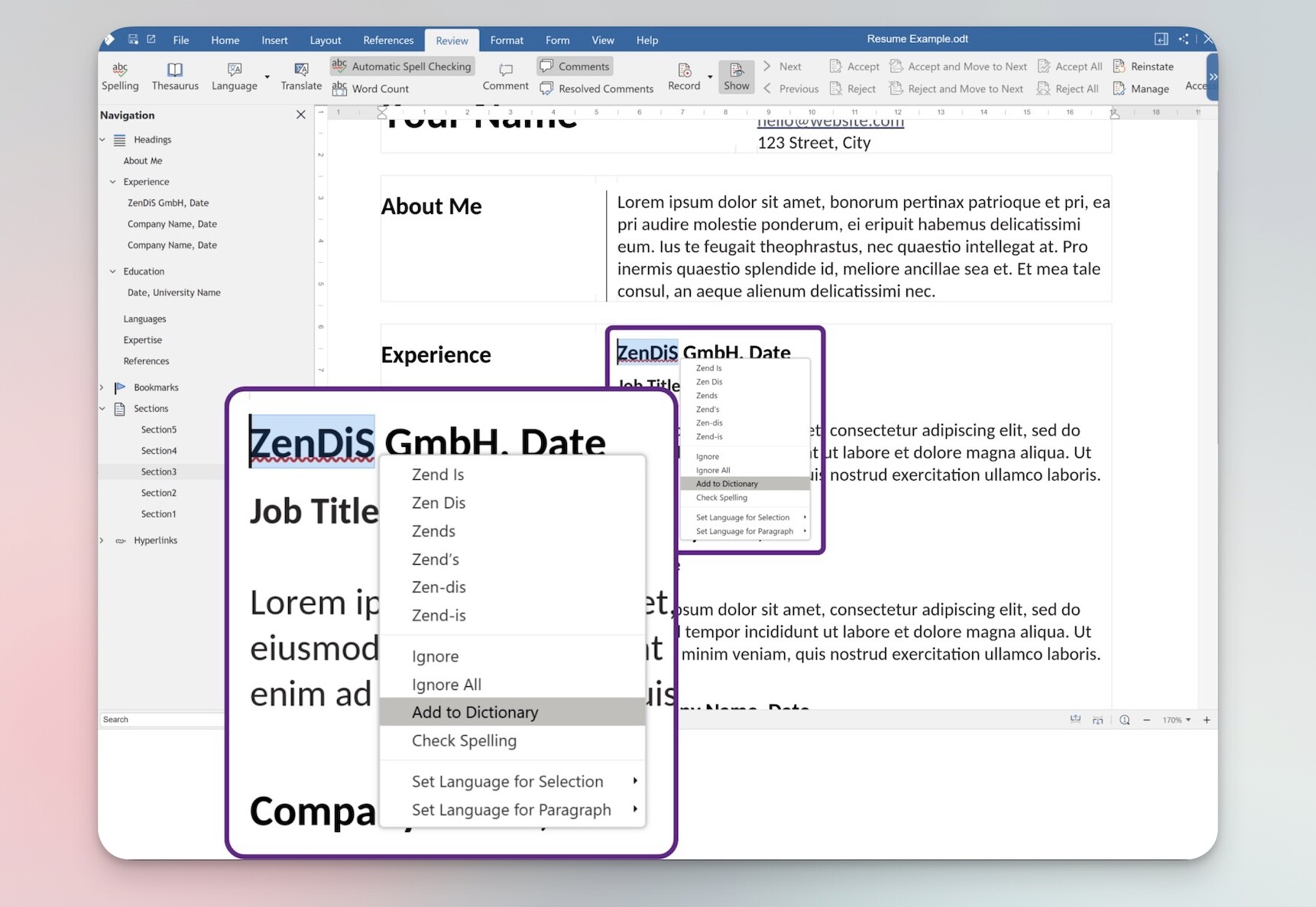
Task: Choose Add to Dictionary from context menu
Action: pos(475,711)
